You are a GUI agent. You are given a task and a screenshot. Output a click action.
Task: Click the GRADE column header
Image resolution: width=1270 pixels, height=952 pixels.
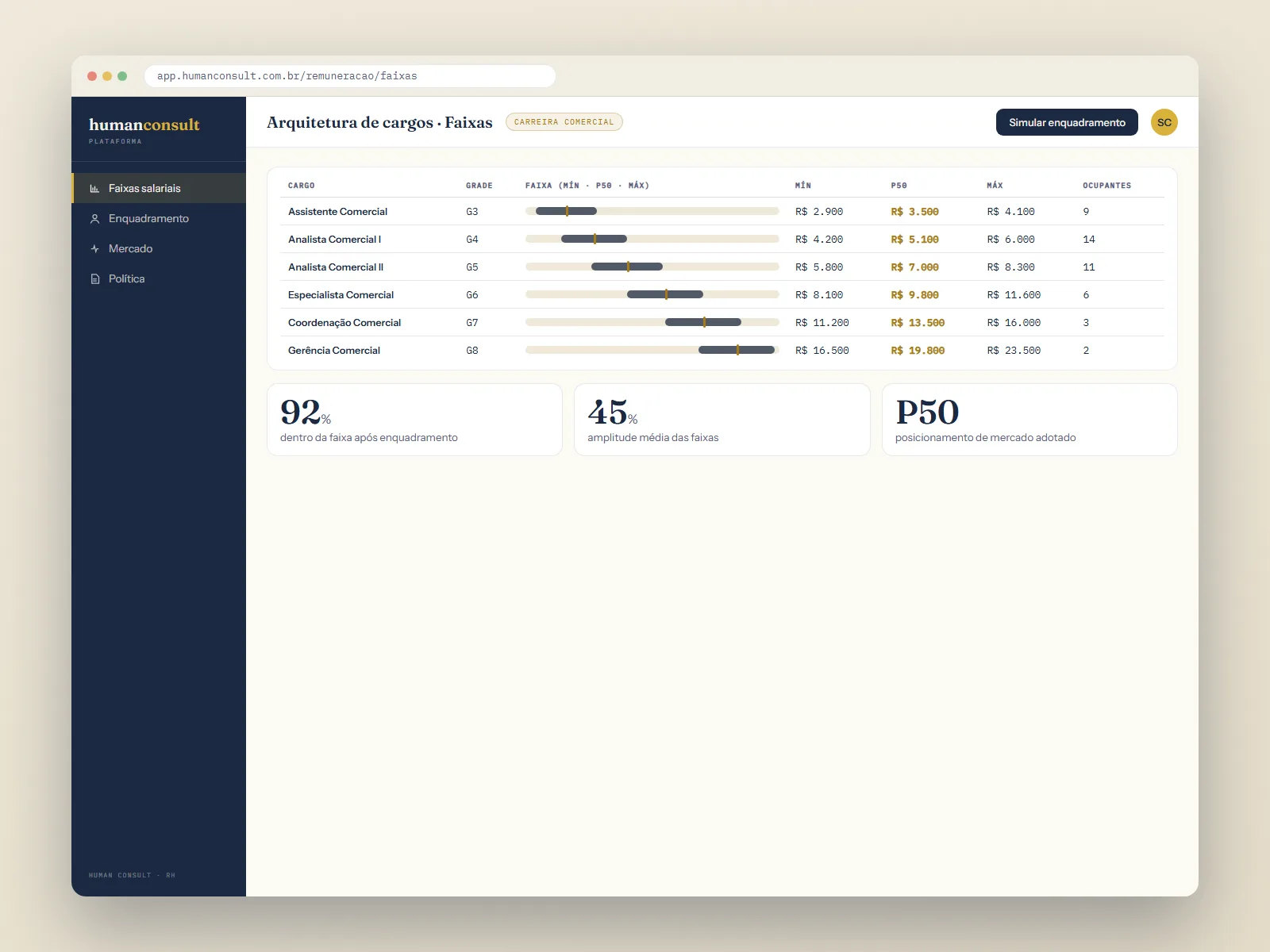click(479, 186)
